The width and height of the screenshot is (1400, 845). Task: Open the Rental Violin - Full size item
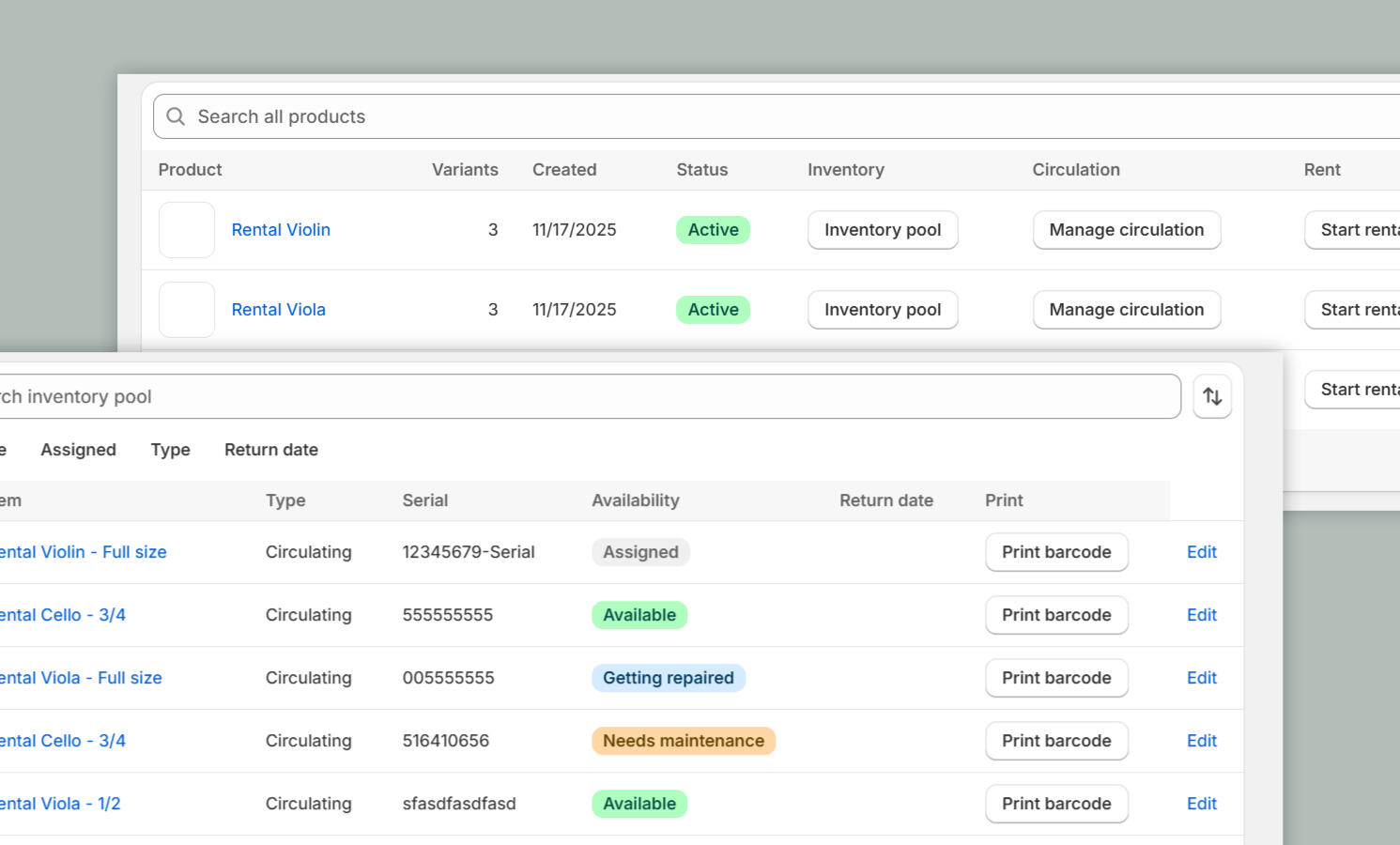(83, 552)
